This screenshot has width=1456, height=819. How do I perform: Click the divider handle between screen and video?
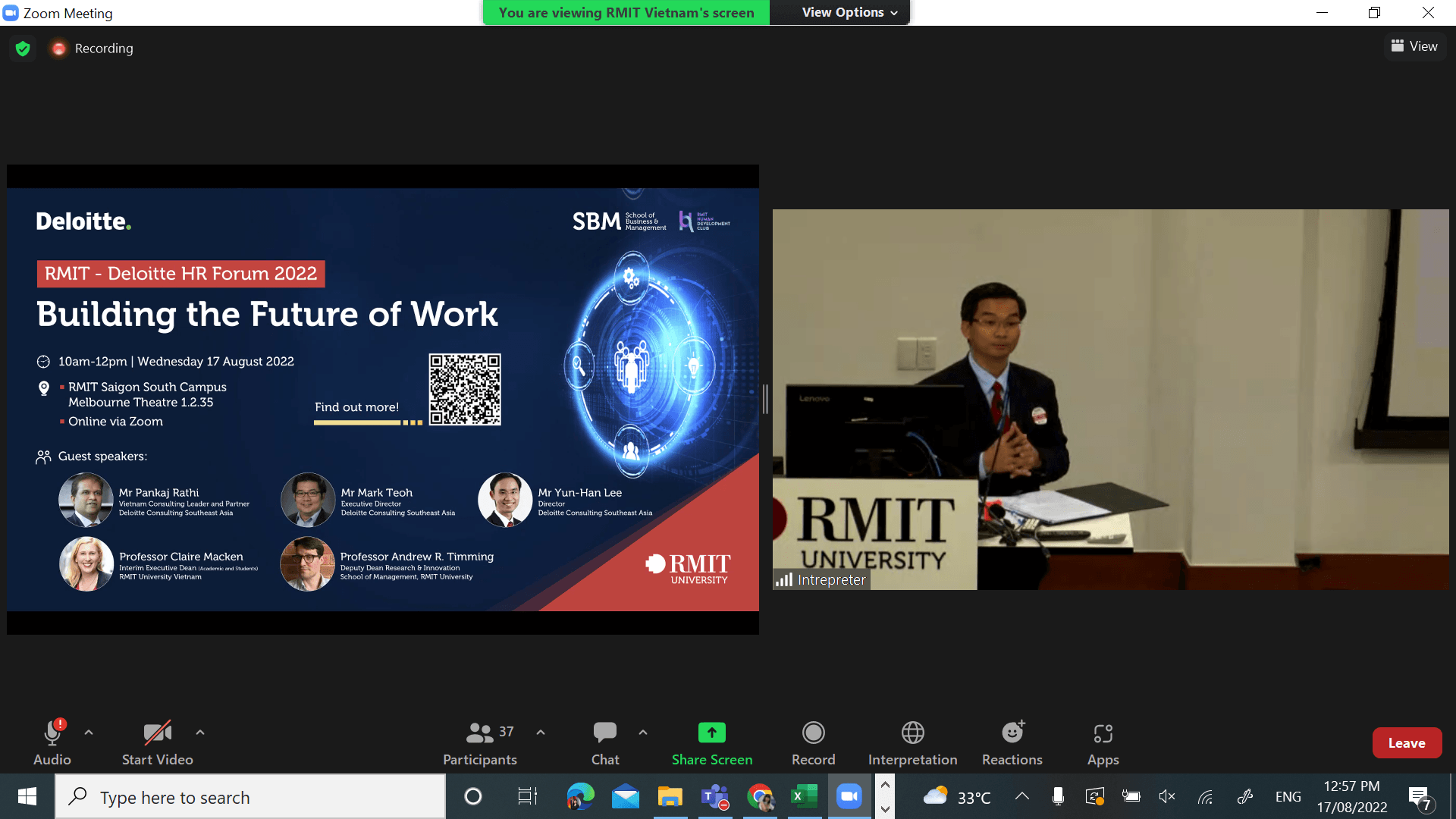[766, 399]
